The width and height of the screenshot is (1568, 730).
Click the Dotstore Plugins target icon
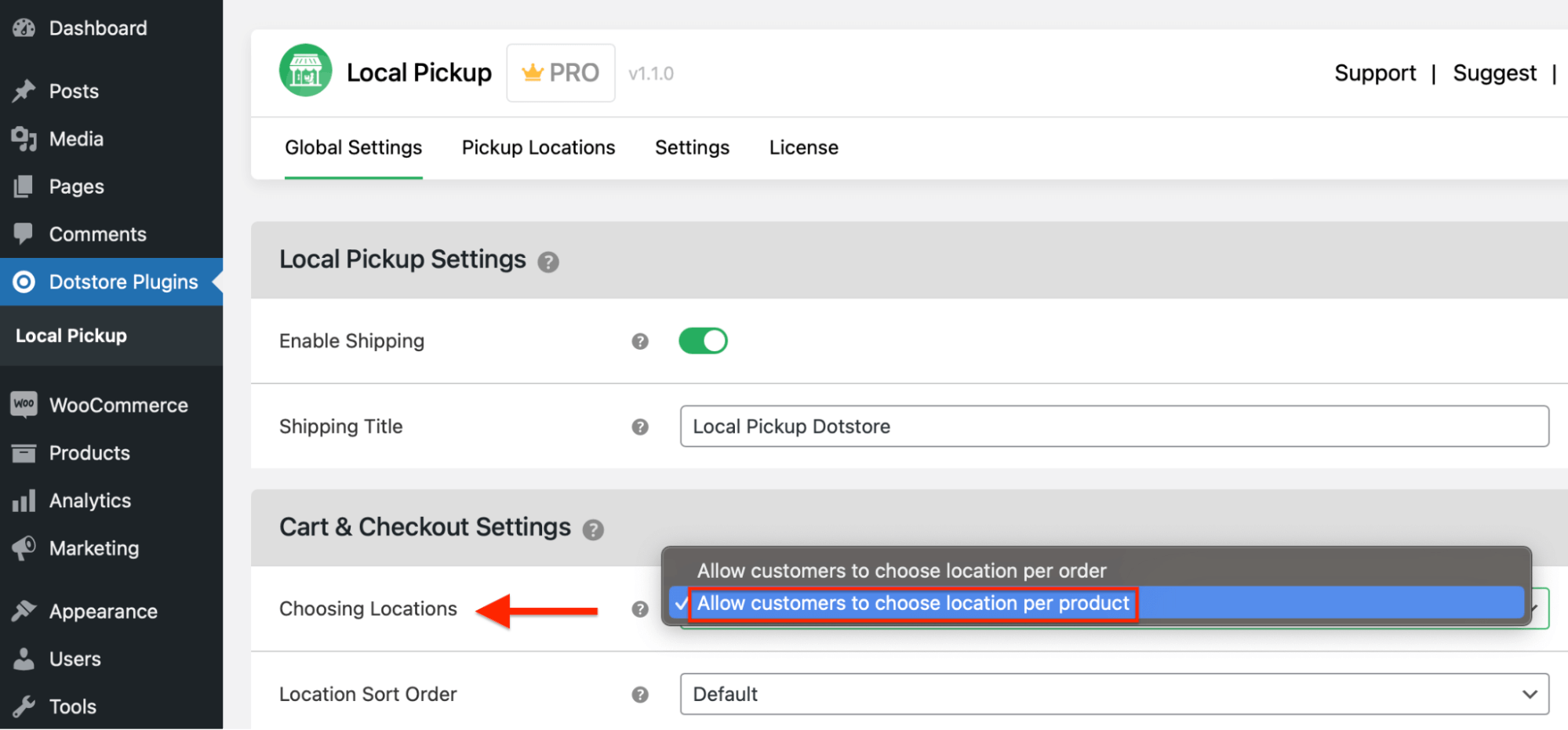click(24, 281)
